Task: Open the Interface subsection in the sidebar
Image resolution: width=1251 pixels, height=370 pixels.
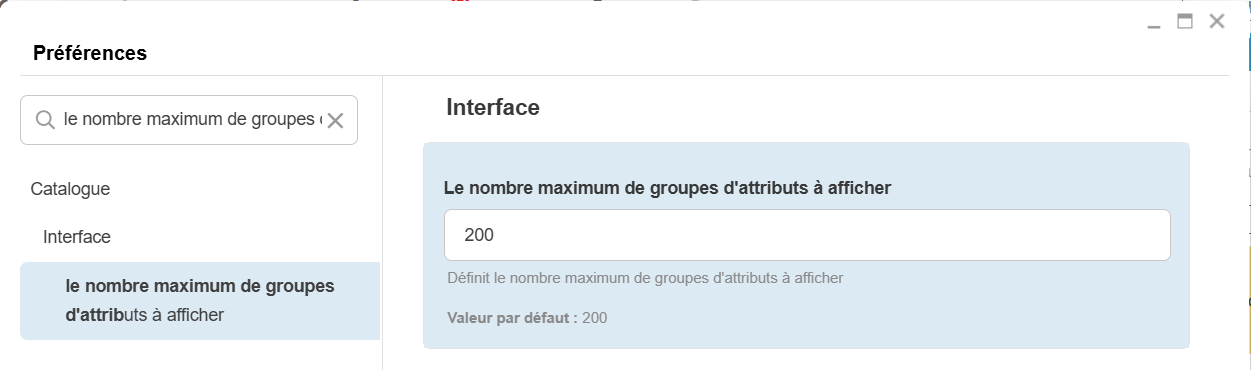Action: tap(76, 237)
